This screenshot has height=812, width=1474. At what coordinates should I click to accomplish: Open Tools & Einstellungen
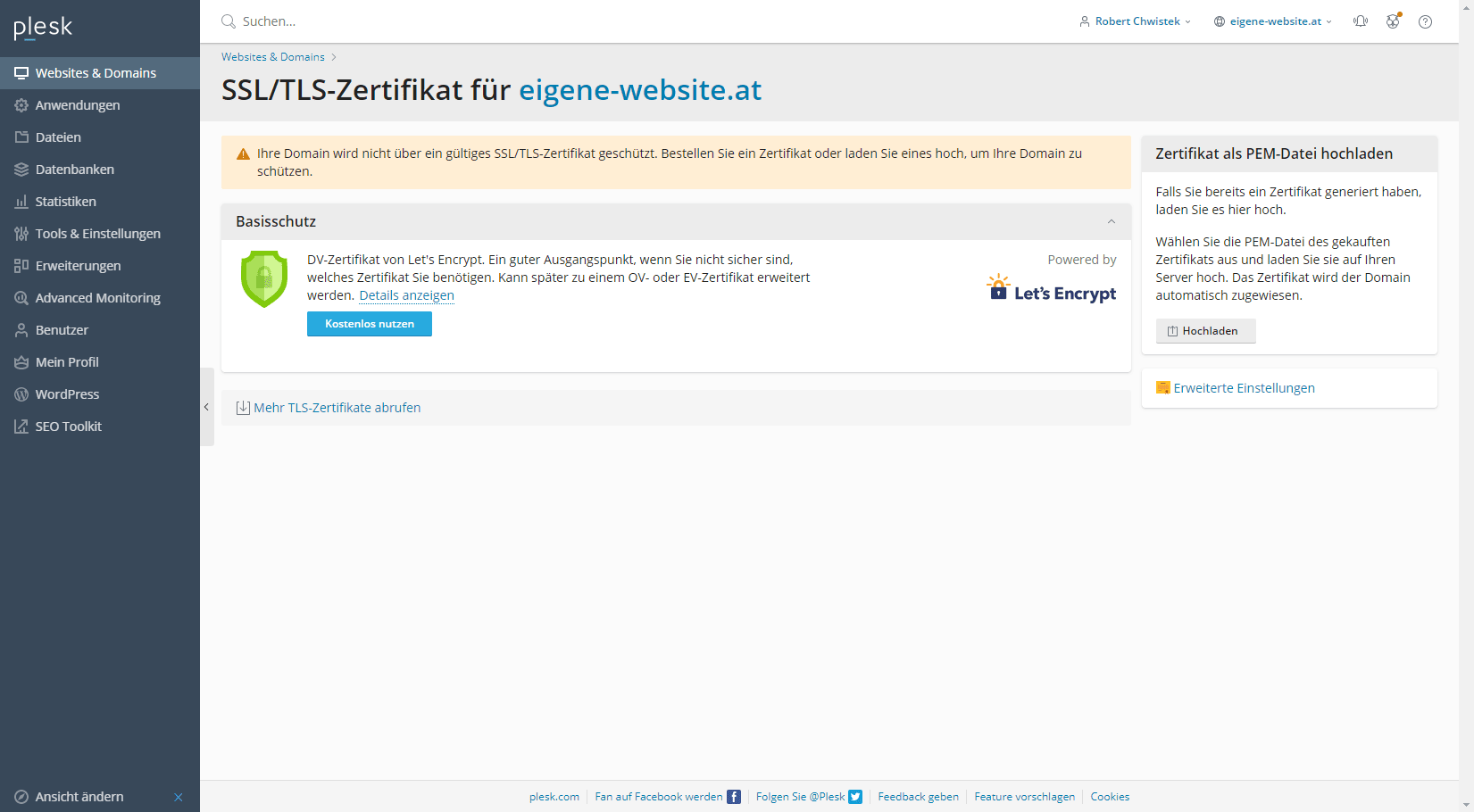100,234
